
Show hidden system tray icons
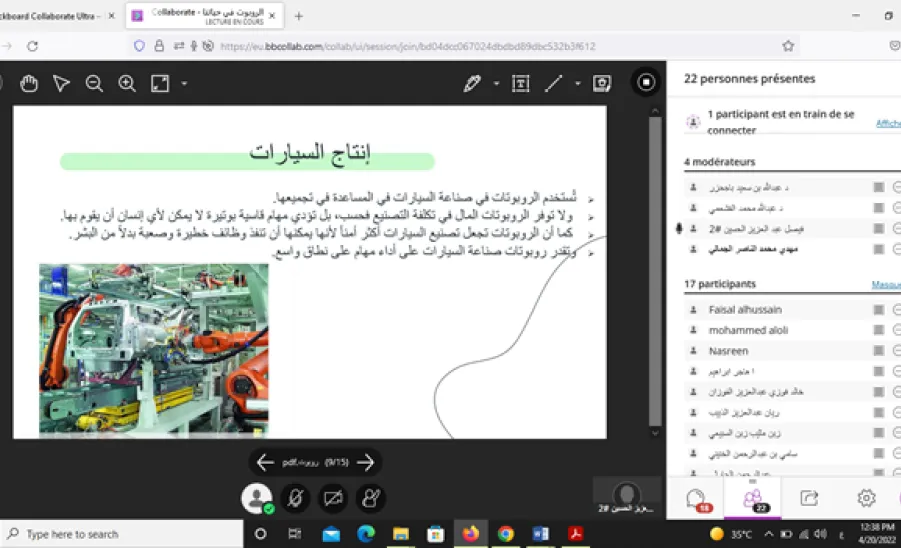point(768,534)
